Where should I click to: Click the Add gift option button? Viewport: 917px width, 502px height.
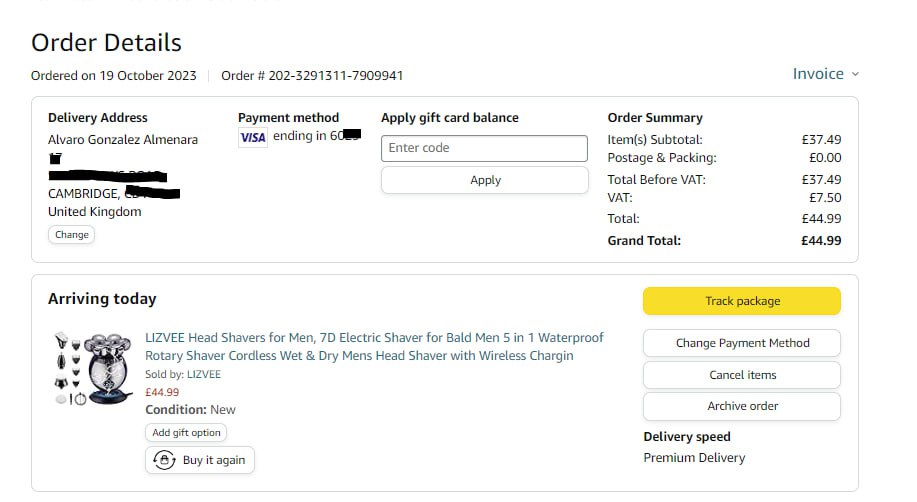point(186,433)
